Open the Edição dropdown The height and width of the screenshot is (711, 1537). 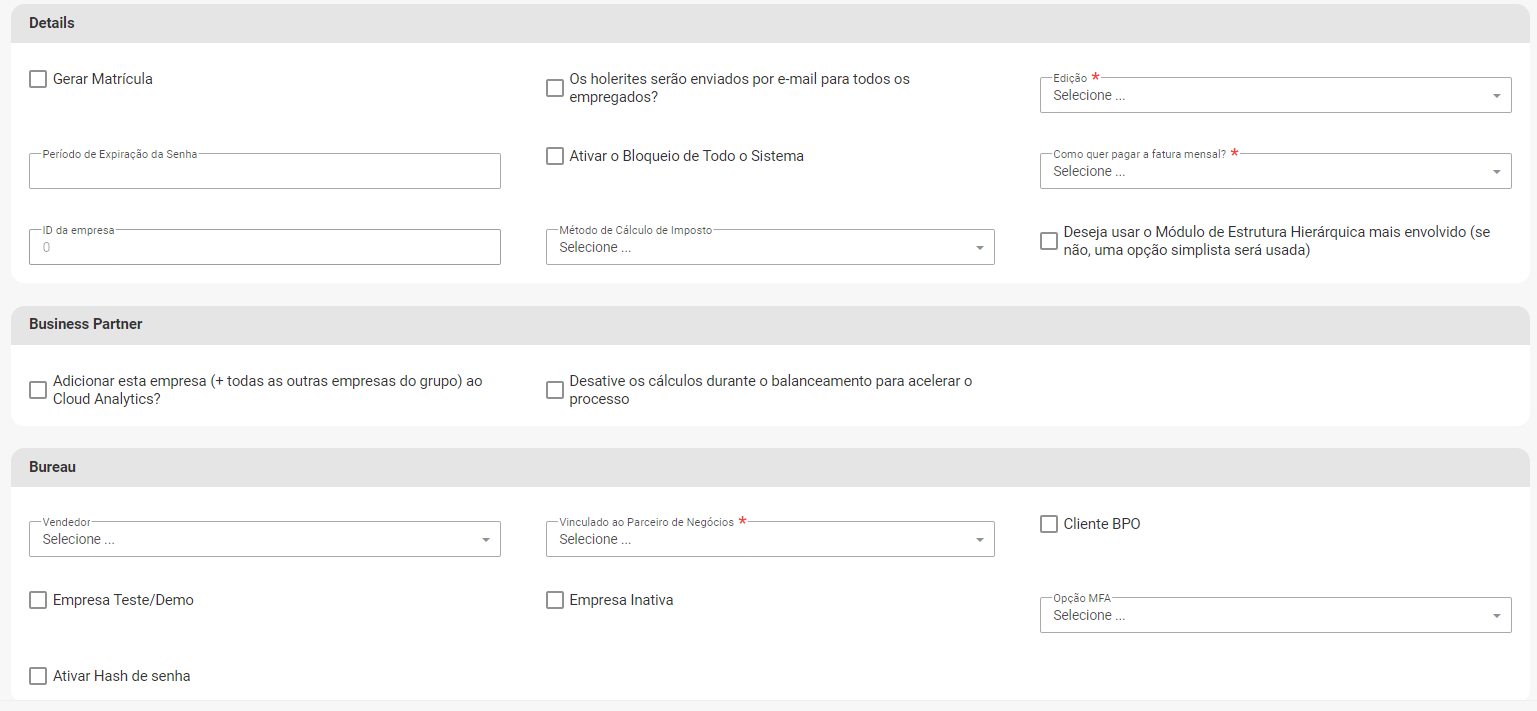click(1275, 96)
